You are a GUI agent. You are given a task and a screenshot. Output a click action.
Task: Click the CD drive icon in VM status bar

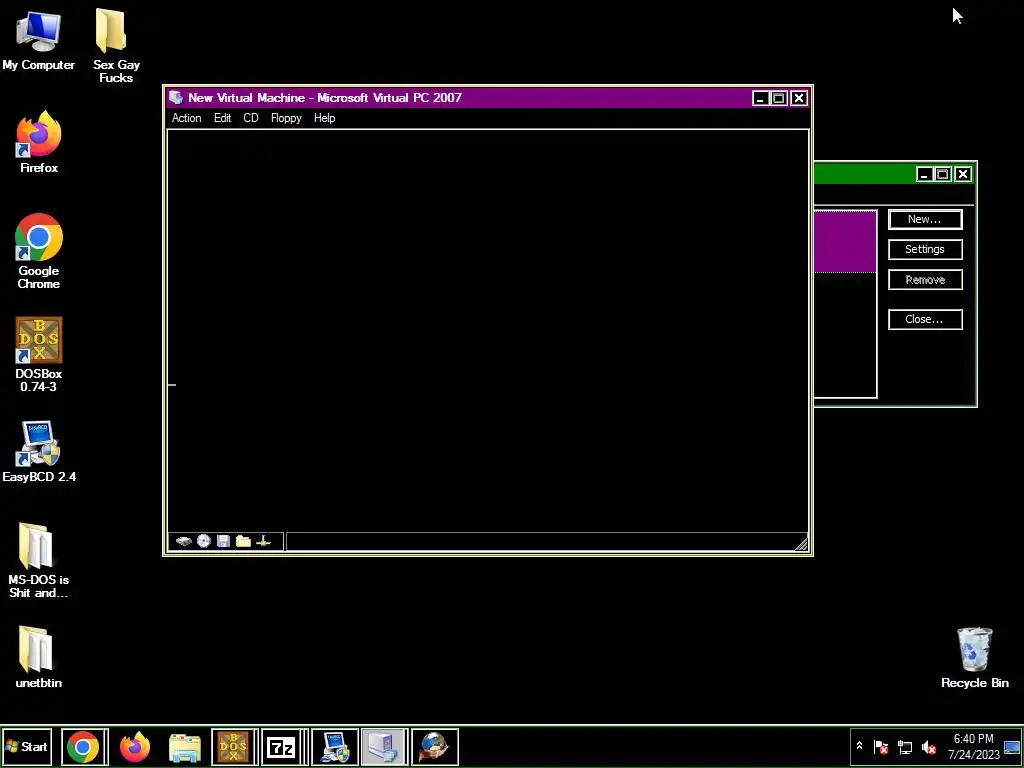[x=204, y=541]
